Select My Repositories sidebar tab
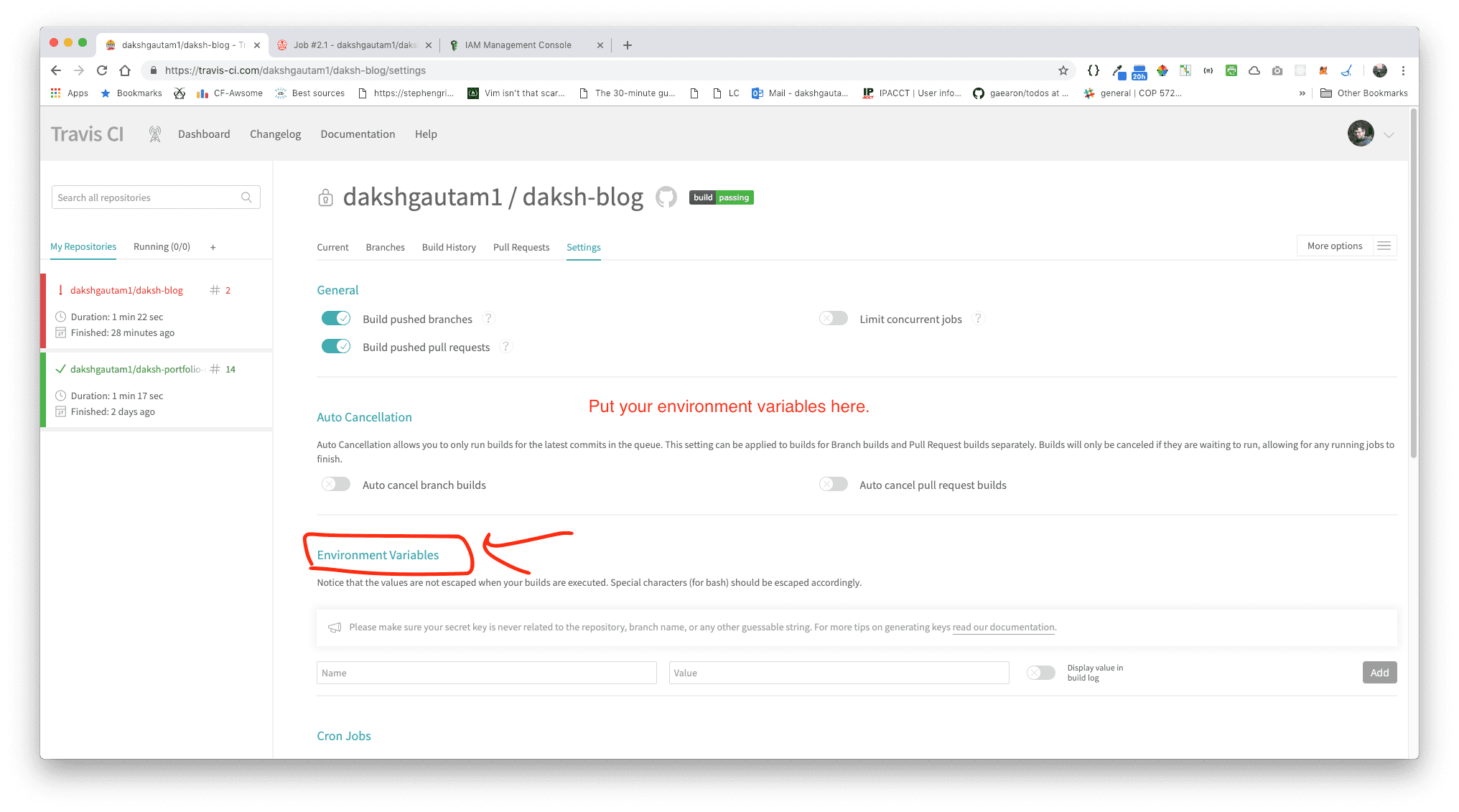The height and width of the screenshot is (812, 1459). click(83, 247)
